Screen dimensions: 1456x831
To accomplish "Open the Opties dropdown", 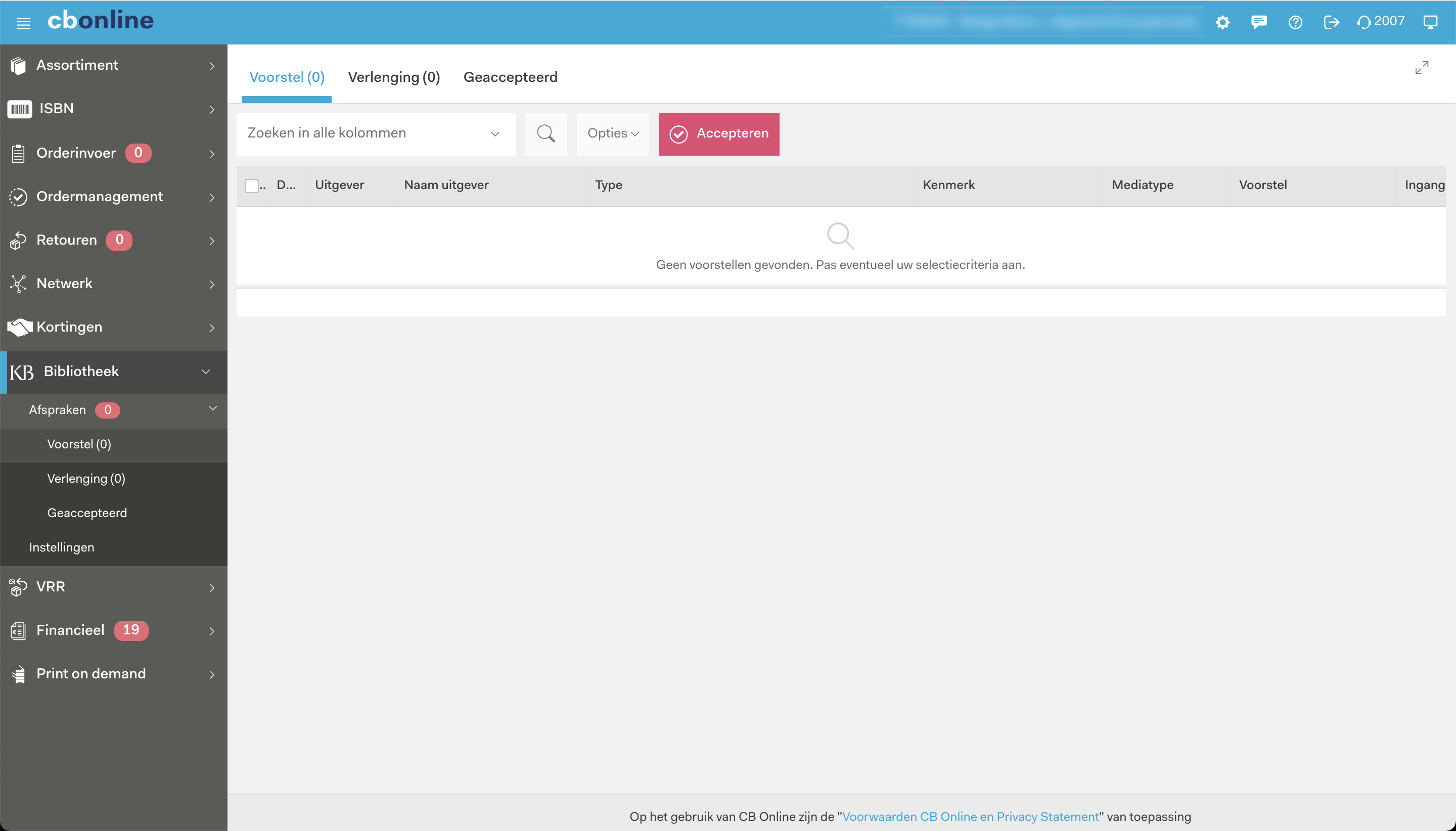I will pyautogui.click(x=613, y=133).
